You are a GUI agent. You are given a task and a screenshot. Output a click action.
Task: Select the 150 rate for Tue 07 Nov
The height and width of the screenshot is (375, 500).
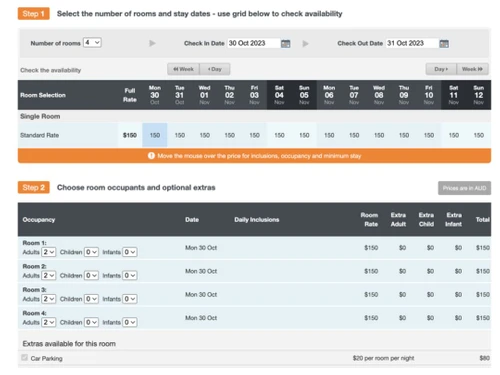click(x=354, y=135)
